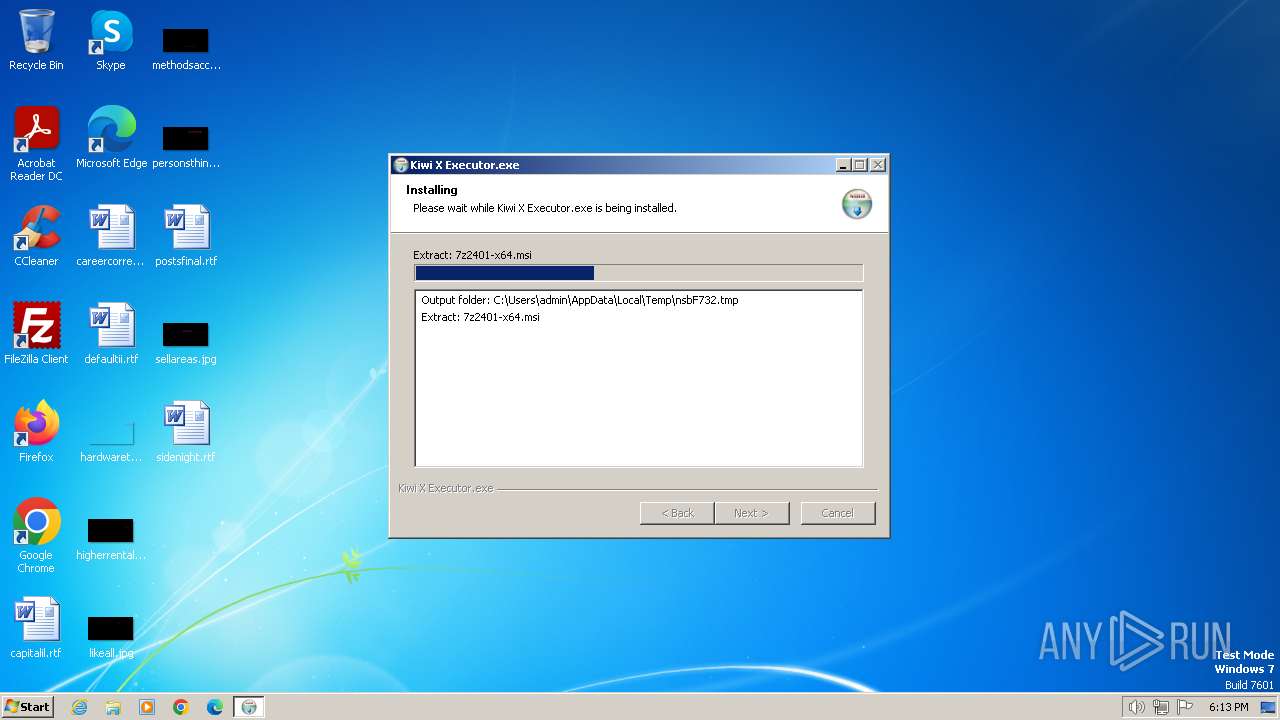Select the hardwaret... desktop file
The height and width of the screenshot is (720, 1280).
point(111,440)
